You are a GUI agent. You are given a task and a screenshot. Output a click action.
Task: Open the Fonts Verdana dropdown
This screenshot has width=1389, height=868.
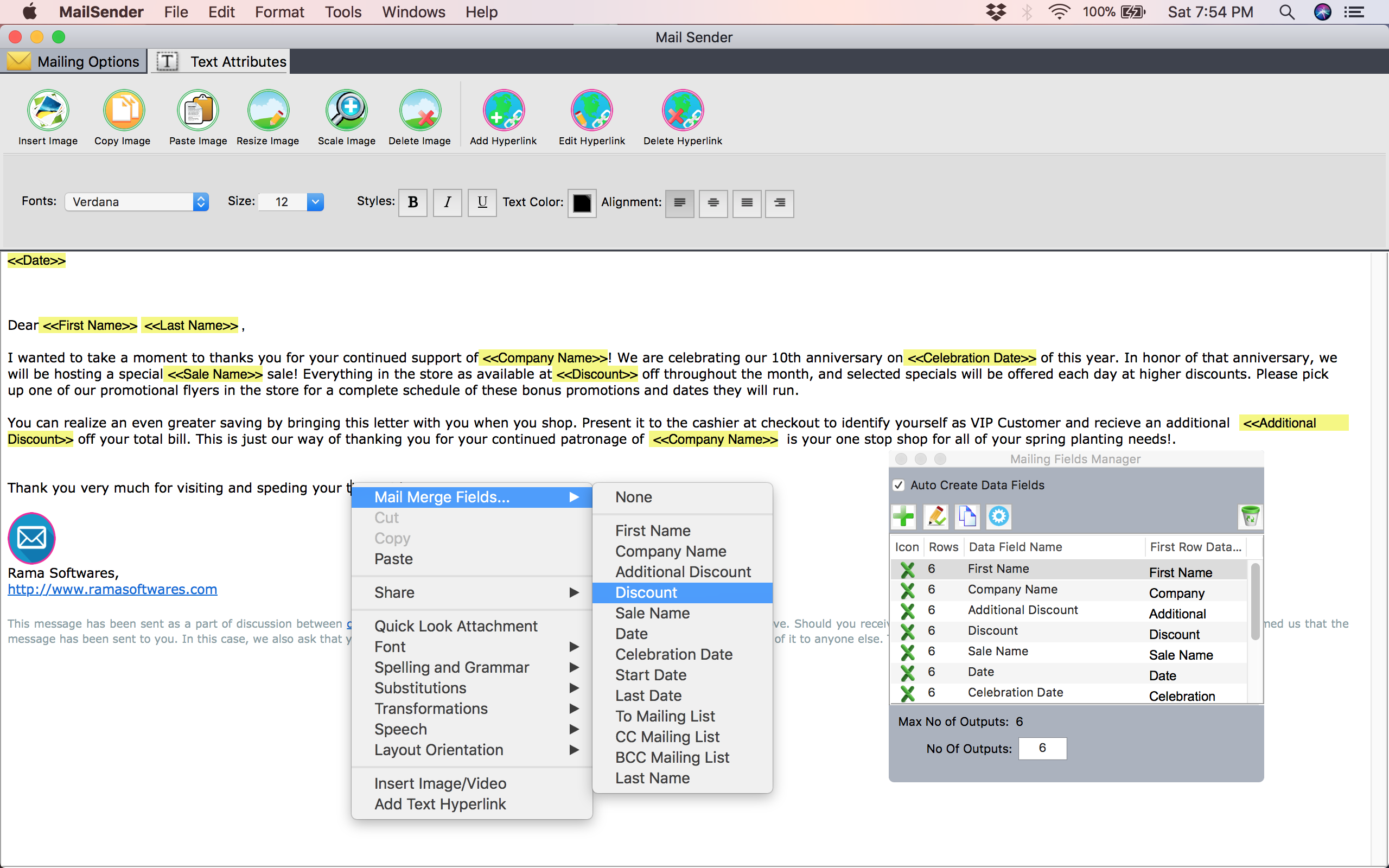click(137, 202)
